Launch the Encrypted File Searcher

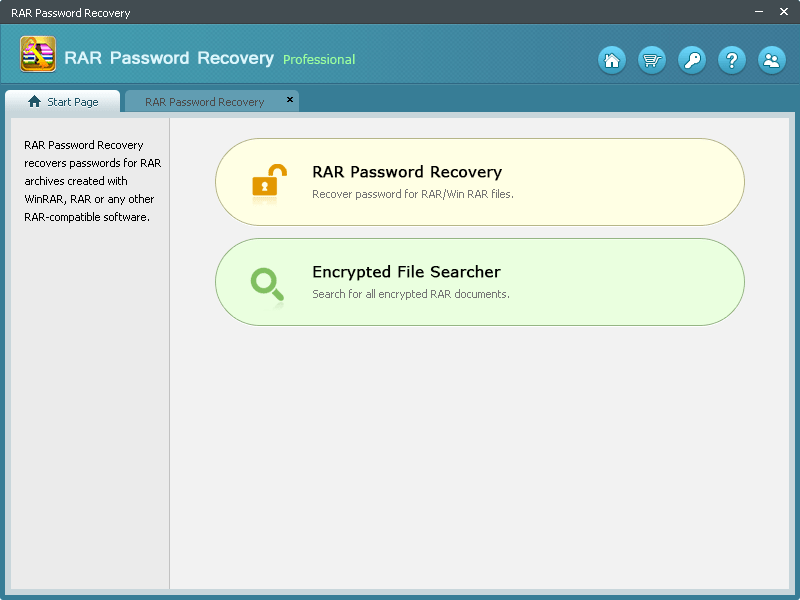pos(478,281)
